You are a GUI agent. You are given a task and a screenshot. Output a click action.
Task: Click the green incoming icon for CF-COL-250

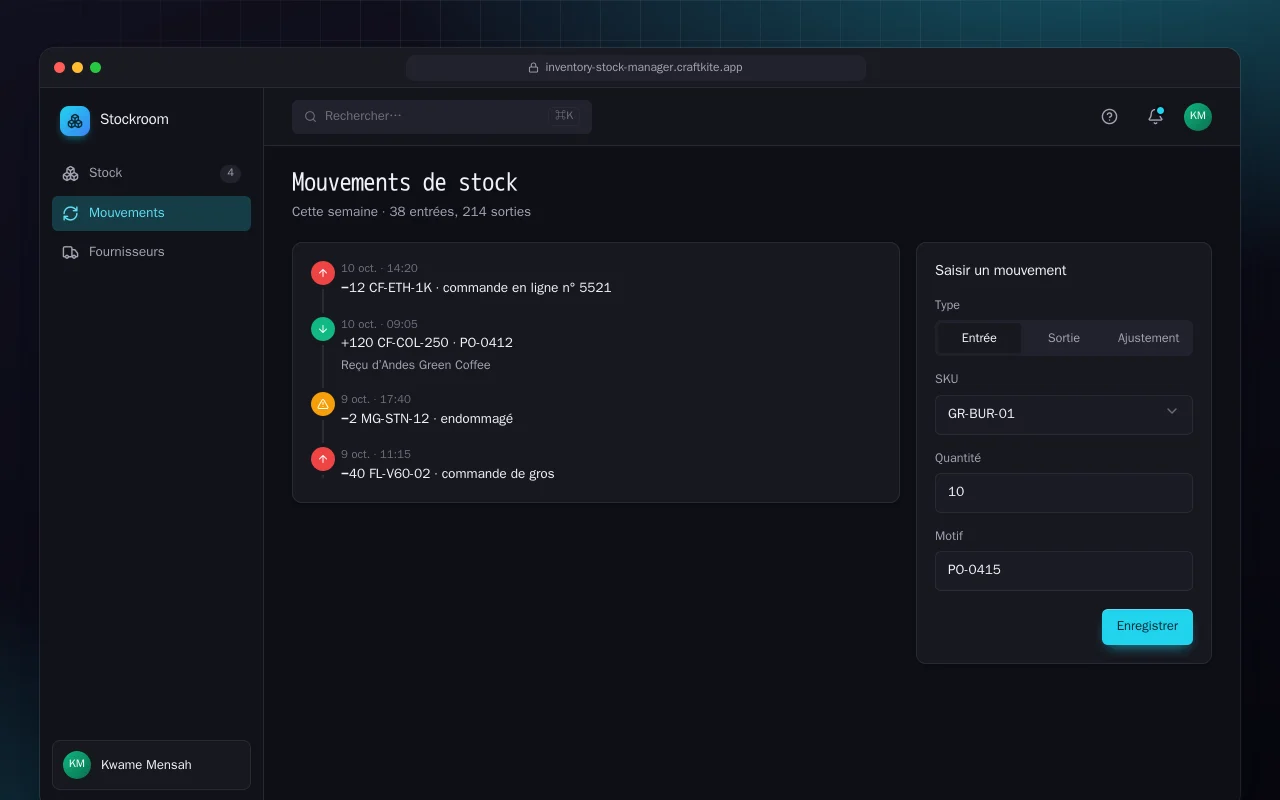pos(322,329)
